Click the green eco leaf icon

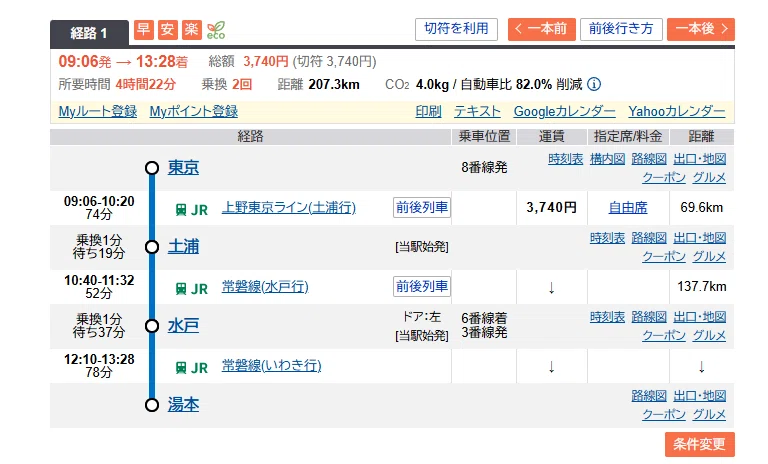point(216,30)
